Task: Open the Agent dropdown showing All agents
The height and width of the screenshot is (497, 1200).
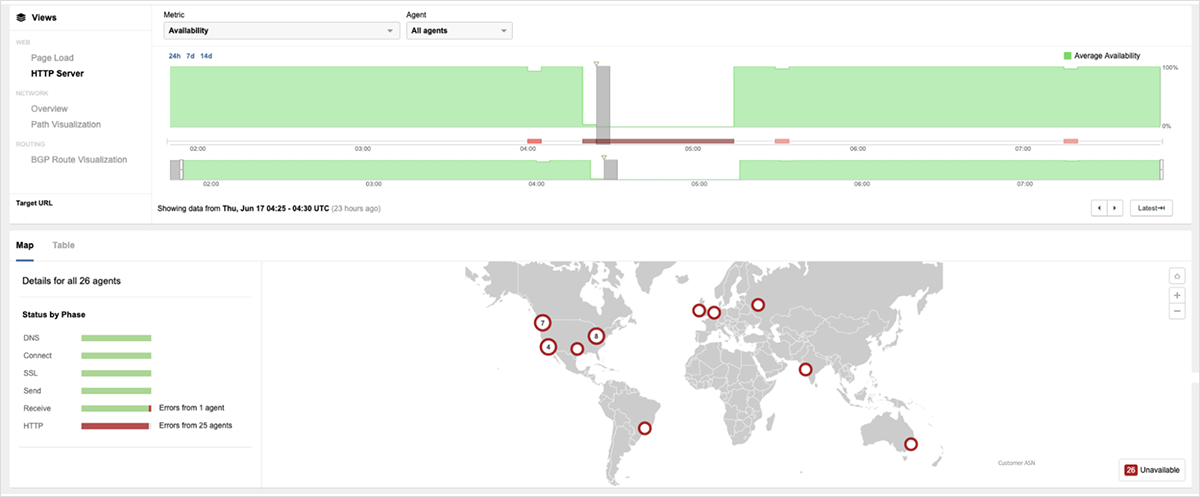Action: (x=459, y=31)
